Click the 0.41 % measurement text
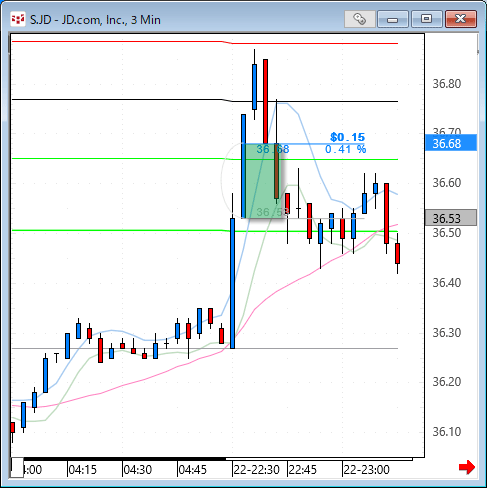 (346, 149)
